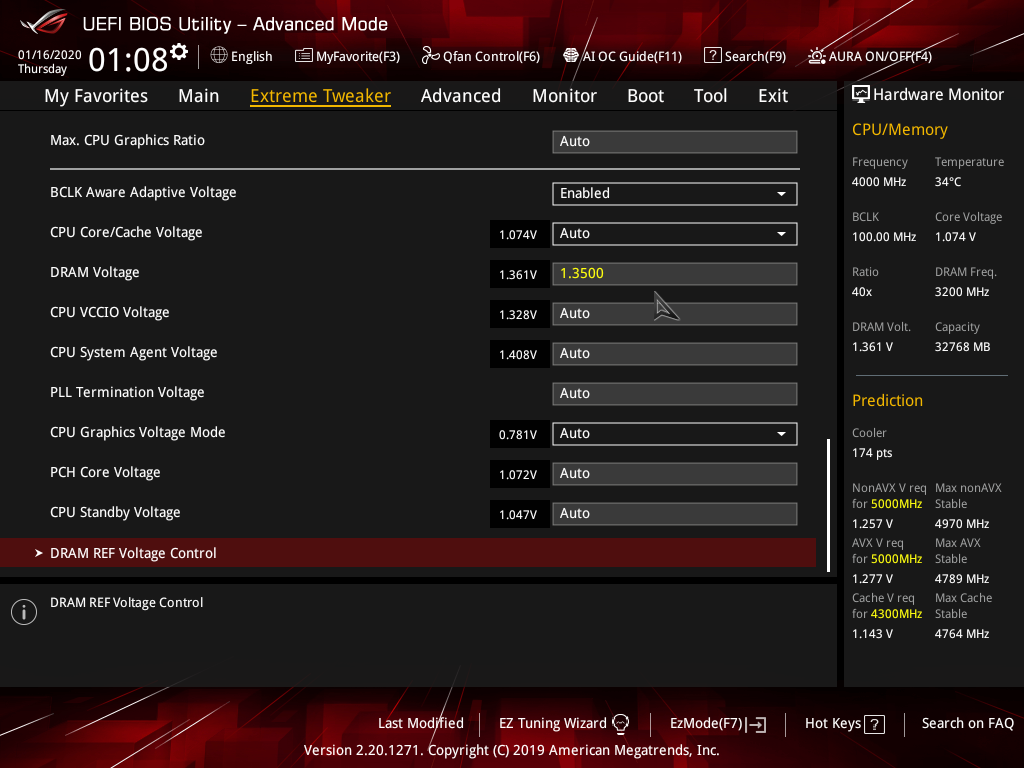1024x768 pixels.
Task: Click MyFavorite(F3) button text
Action: 358,57
